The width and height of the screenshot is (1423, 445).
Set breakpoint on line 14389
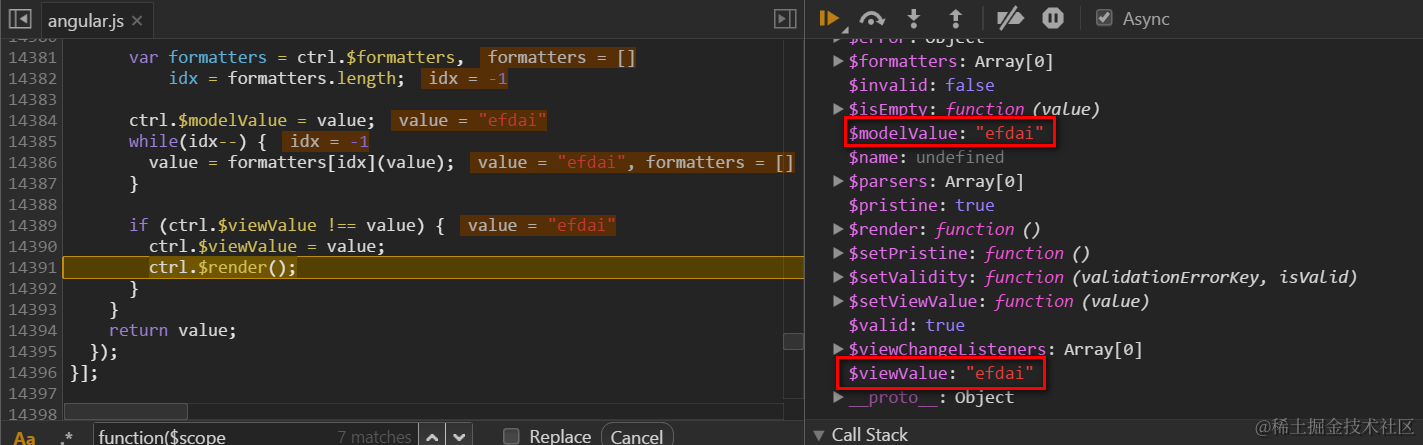pos(30,225)
